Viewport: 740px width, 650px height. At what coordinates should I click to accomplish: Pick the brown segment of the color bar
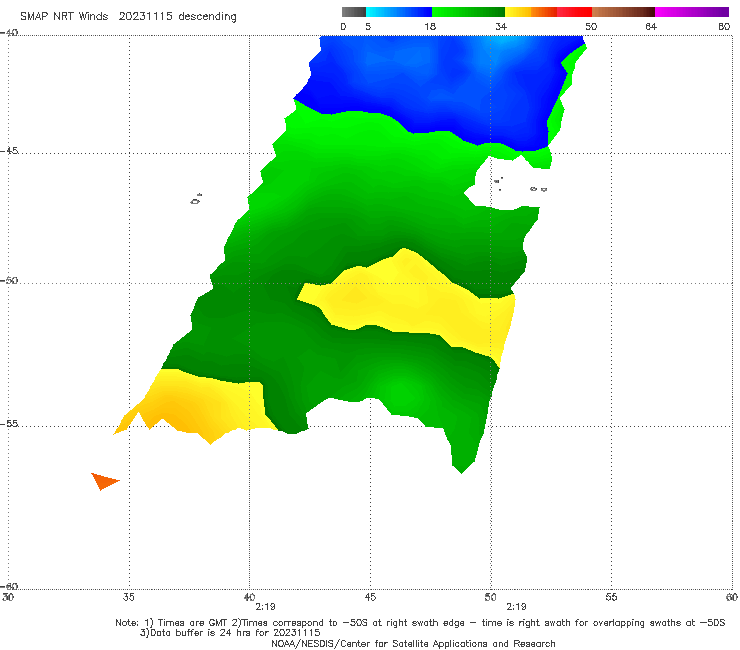coord(623,12)
